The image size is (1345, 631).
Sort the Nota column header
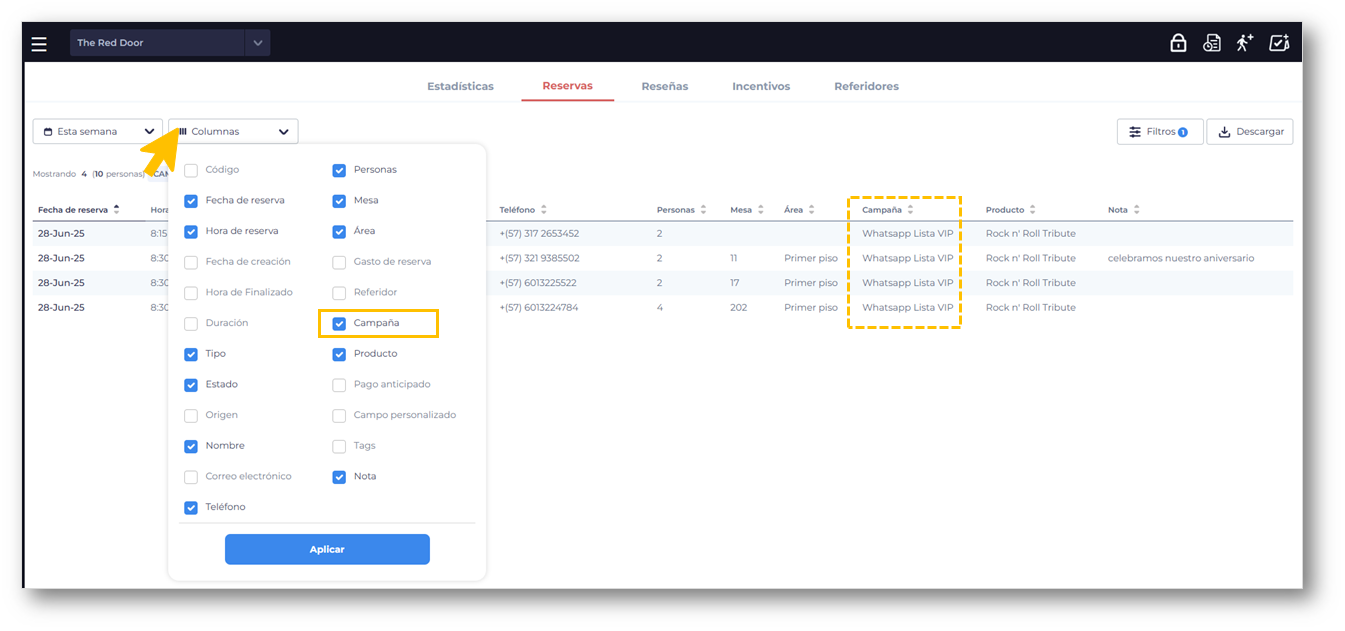[1136, 210]
